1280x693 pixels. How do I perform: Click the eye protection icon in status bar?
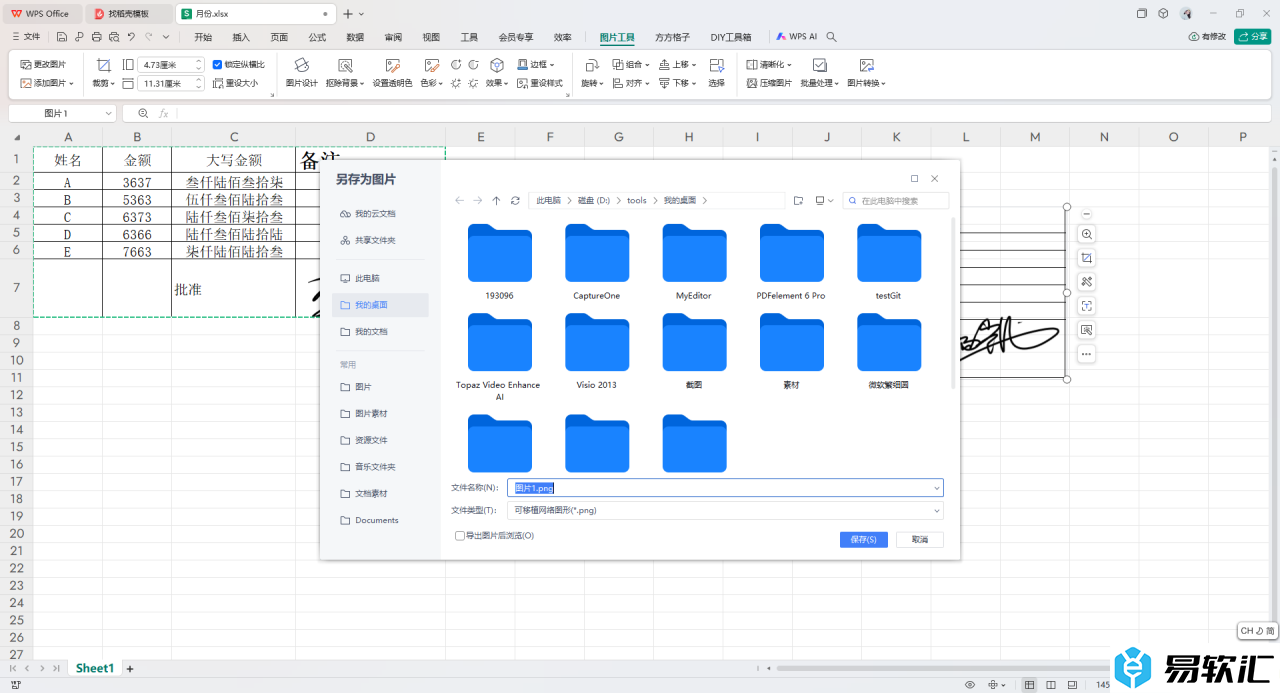coord(969,684)
